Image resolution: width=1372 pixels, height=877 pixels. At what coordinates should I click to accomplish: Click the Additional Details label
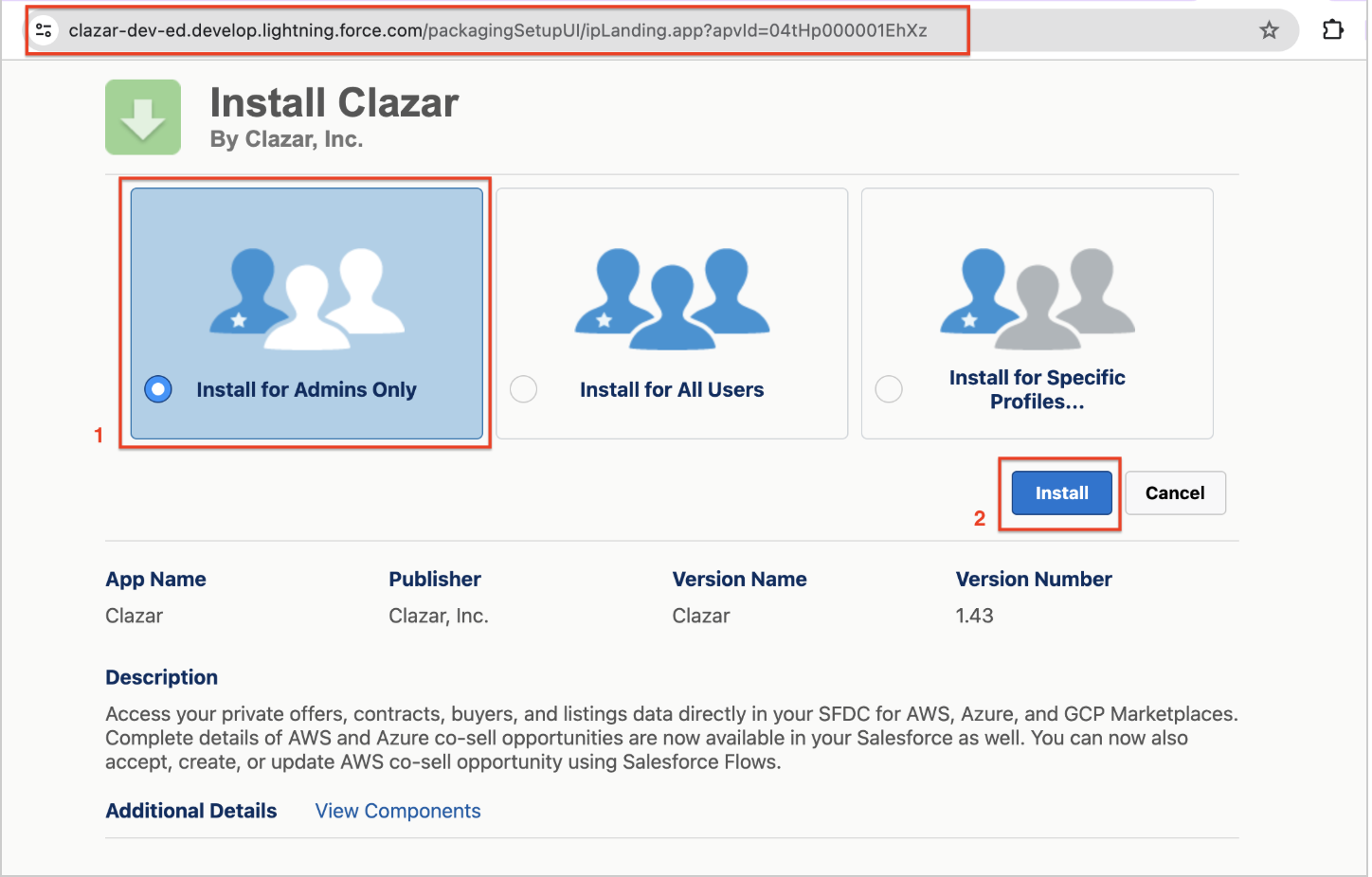191,811
